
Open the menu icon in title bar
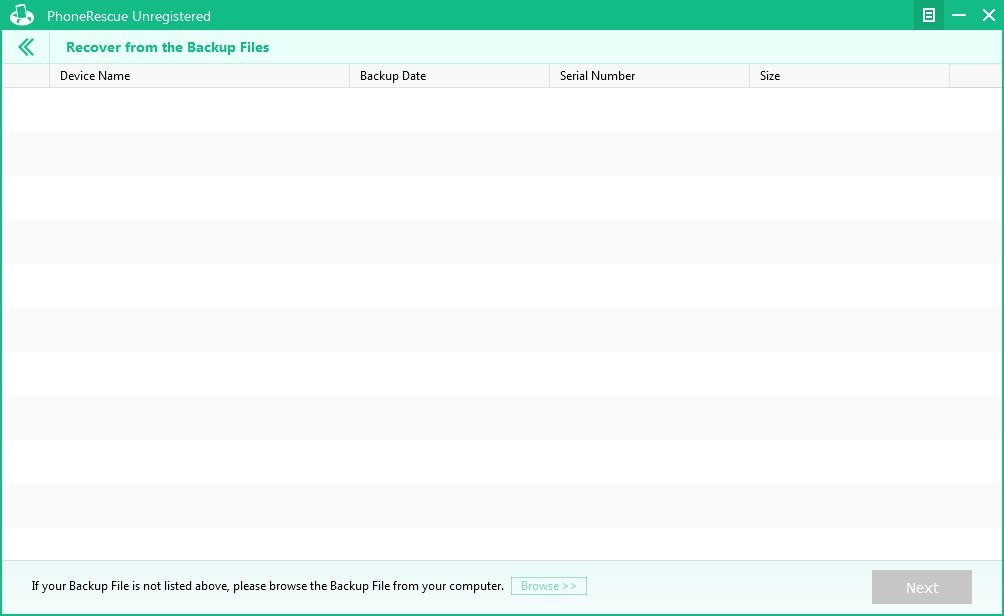click(x=929, y=15)
